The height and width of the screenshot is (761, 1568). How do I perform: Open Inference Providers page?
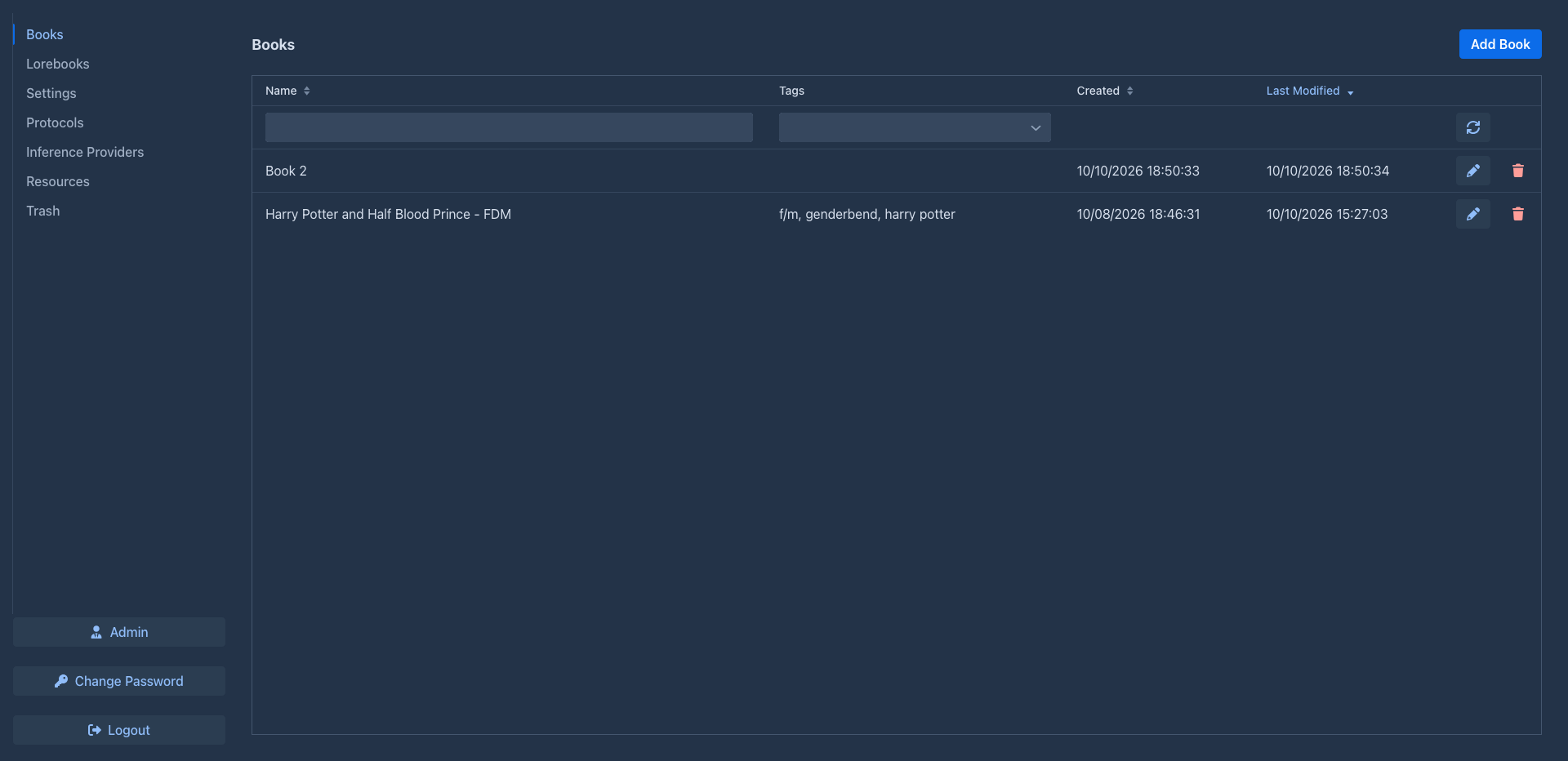coord(85,152)
